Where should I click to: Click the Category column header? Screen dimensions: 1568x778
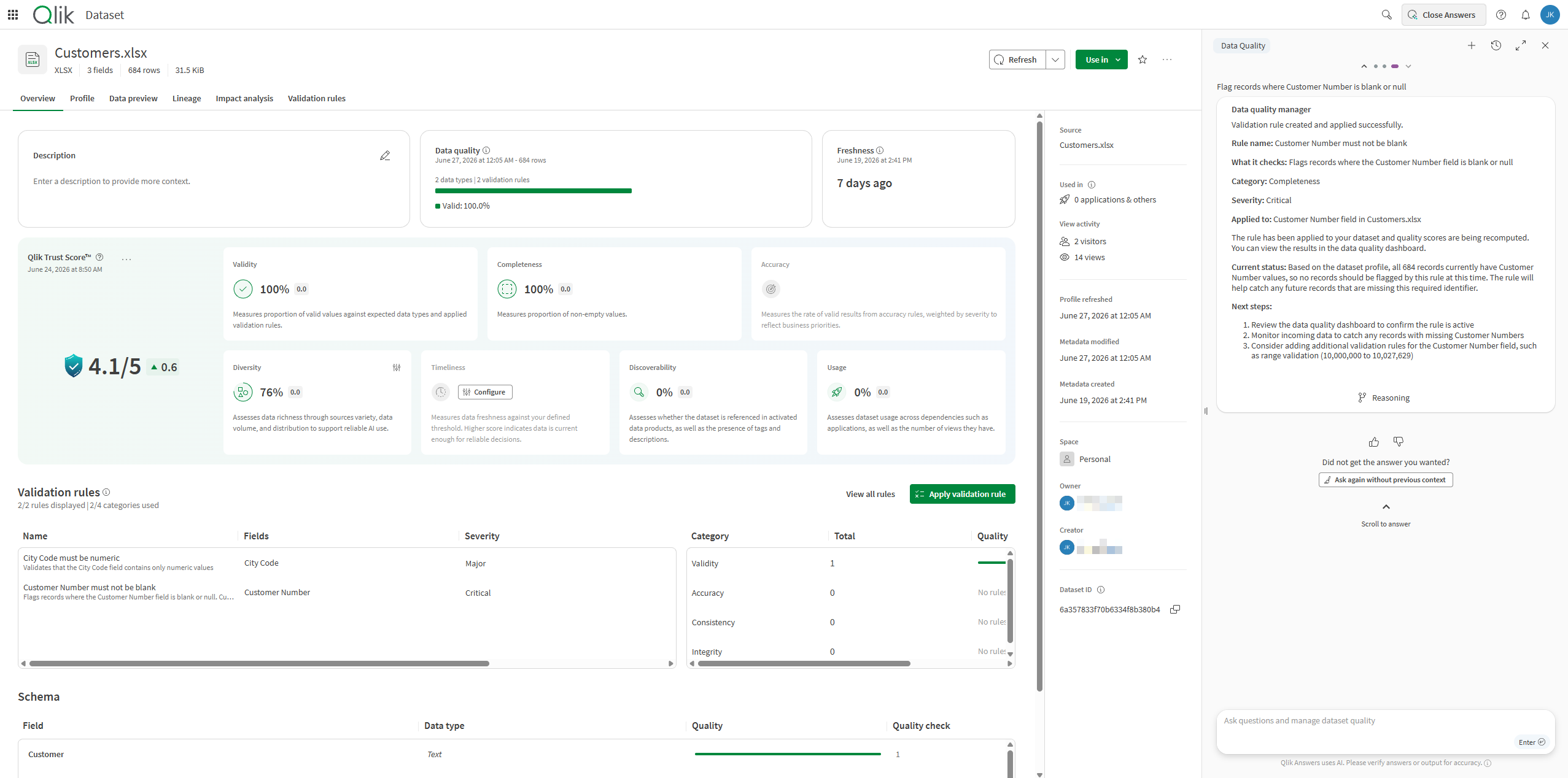(x=710, y=536)
